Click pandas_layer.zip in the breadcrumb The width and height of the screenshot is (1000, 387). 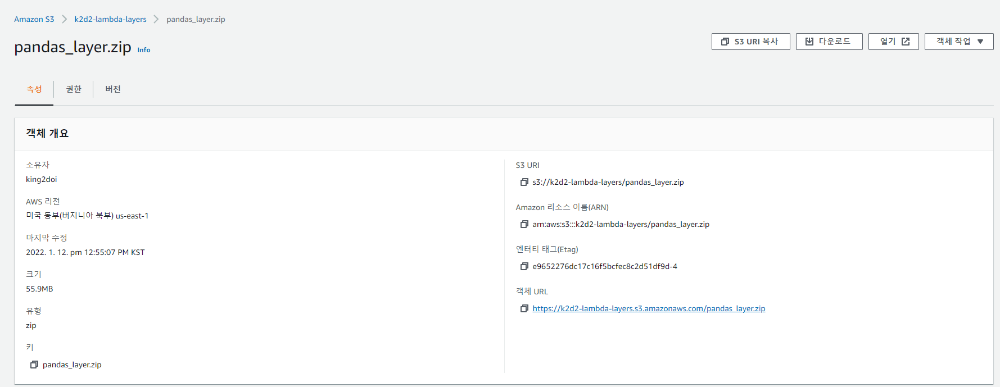196,19
